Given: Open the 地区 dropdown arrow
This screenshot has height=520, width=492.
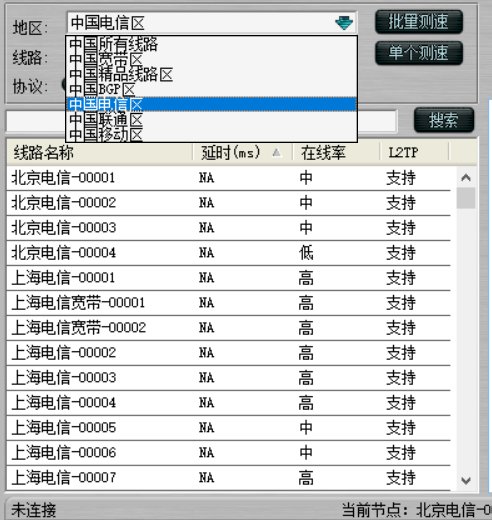Looking at the screenshot, I should [344, 23].
